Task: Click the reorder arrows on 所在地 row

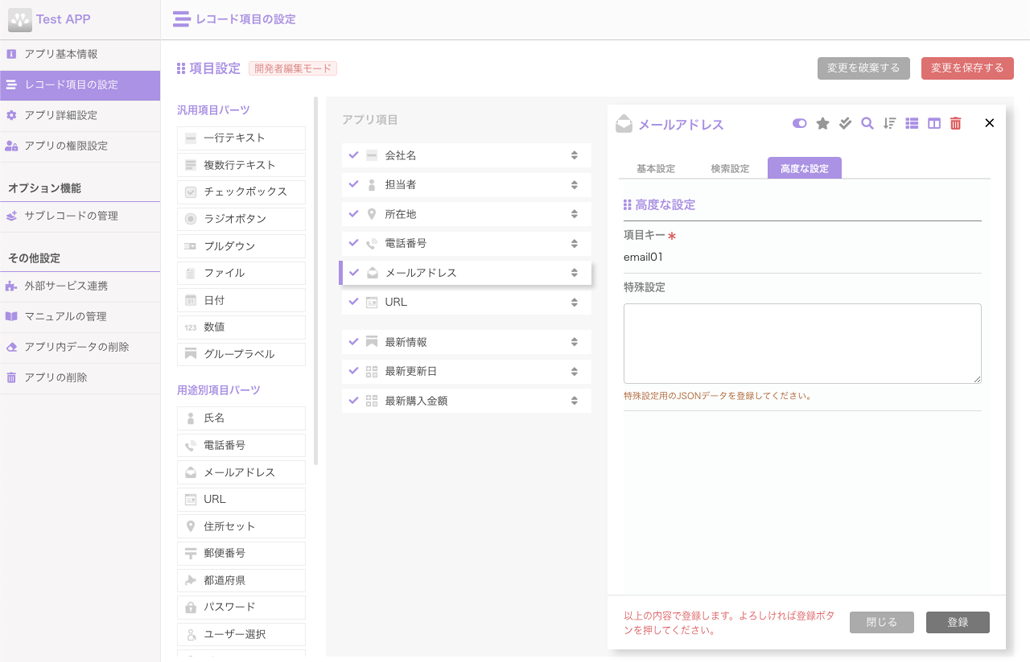Action: tap(574, 213)
